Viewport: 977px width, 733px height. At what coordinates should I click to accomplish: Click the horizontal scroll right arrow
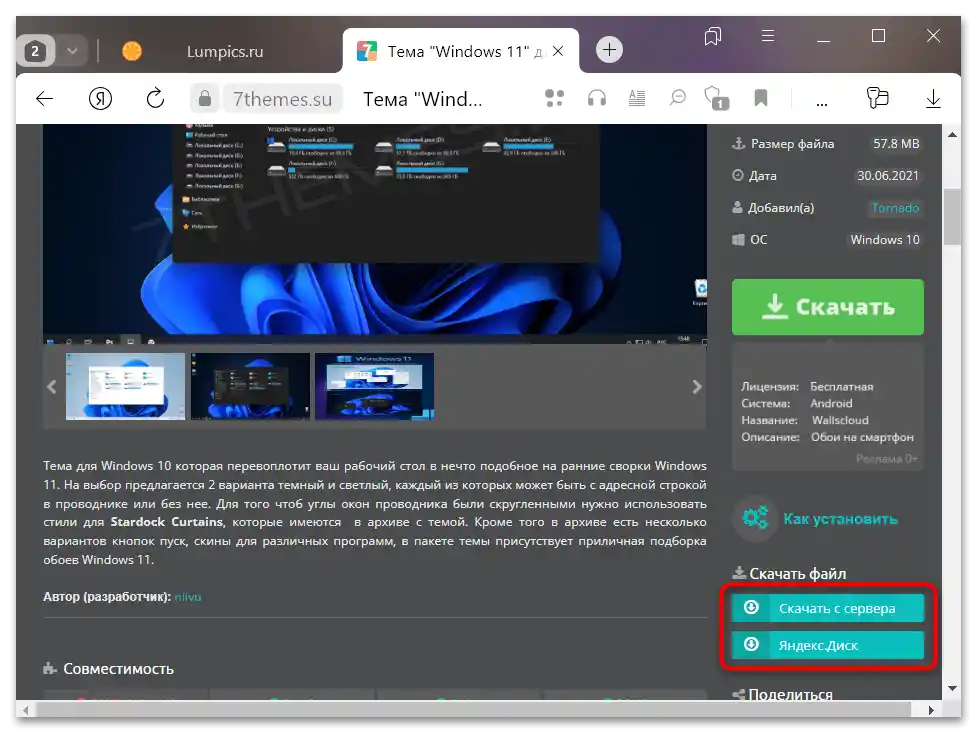pos(931,710)
